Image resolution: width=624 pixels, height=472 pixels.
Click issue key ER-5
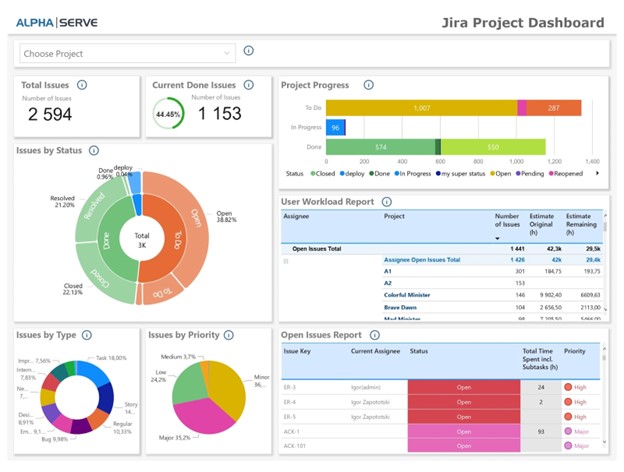tap(289, 417)
